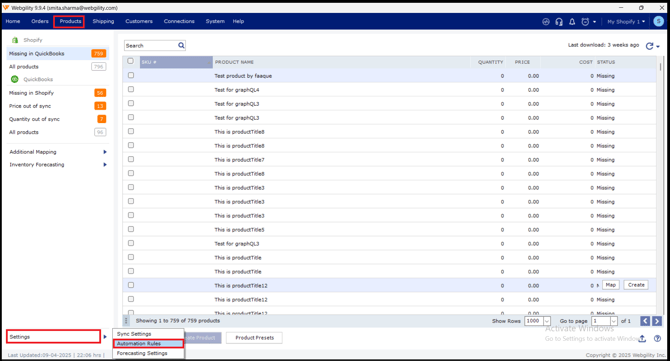Sort by STATUS column header
The image size is (670, 361).
(626, 62)
